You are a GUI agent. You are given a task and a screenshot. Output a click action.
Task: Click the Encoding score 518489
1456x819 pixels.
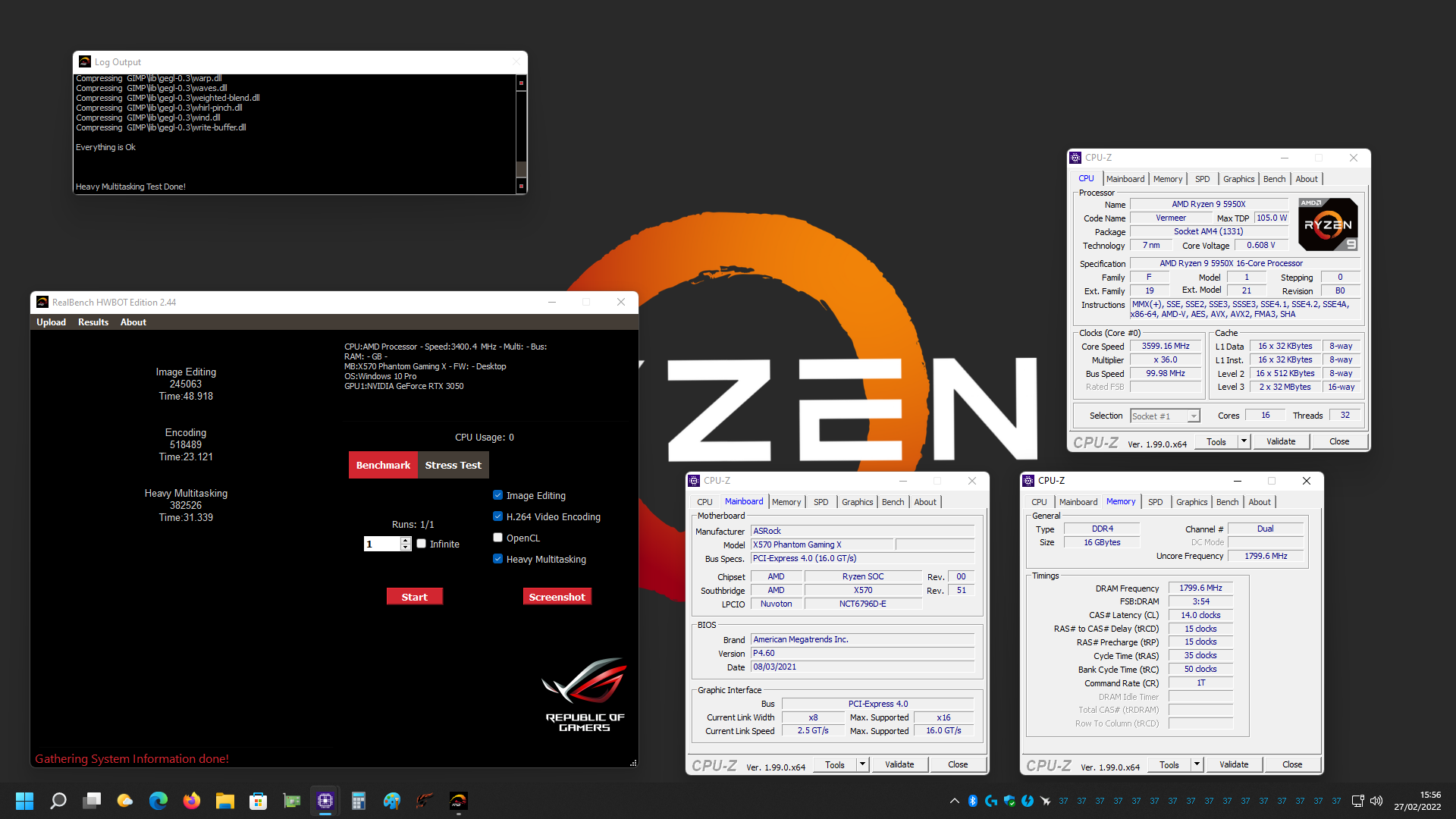pyautogui.click(x=186, y=444)
